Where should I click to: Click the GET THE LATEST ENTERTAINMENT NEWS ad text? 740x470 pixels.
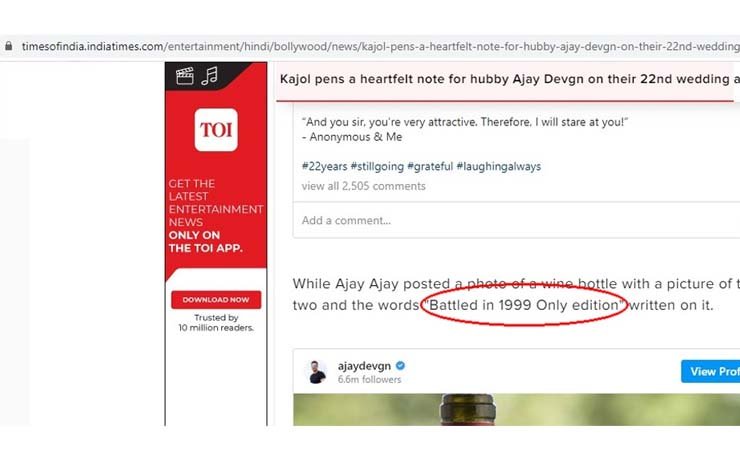click(x=216, y=203)
